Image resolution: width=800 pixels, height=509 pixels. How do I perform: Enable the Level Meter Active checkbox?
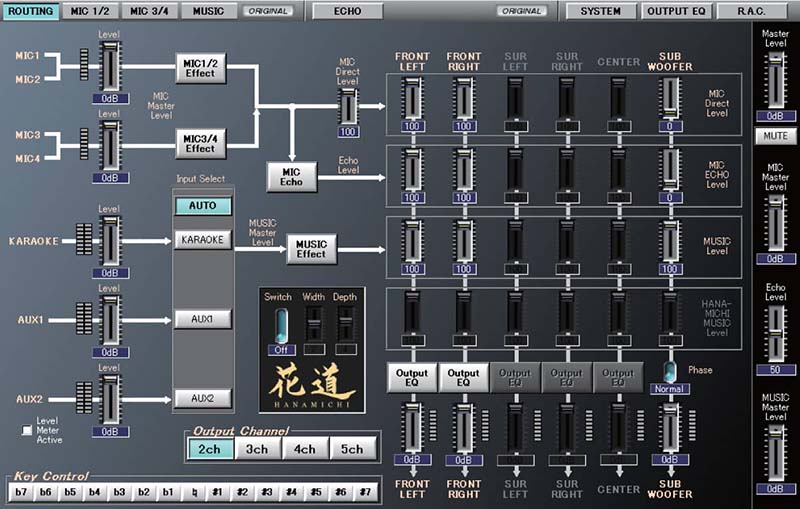tap(27, 430)
